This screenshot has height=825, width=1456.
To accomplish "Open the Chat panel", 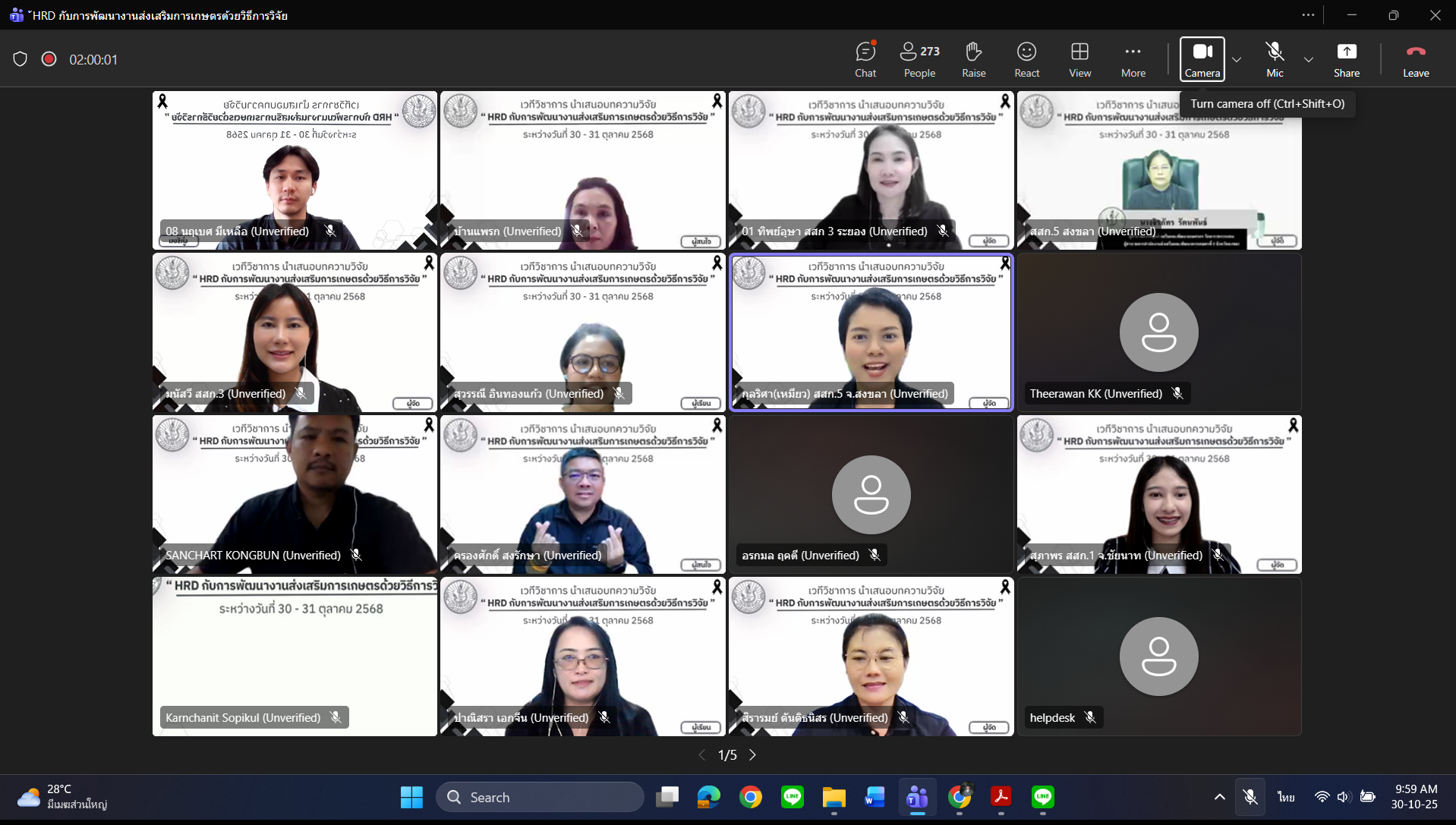I will click(x=865, y=59).
